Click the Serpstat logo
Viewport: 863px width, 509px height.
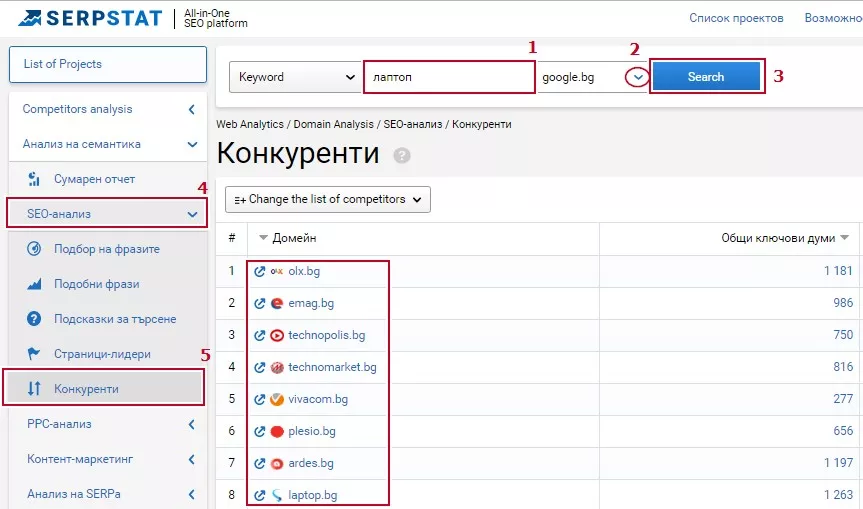pyautogui.click(x=90, y=18)
